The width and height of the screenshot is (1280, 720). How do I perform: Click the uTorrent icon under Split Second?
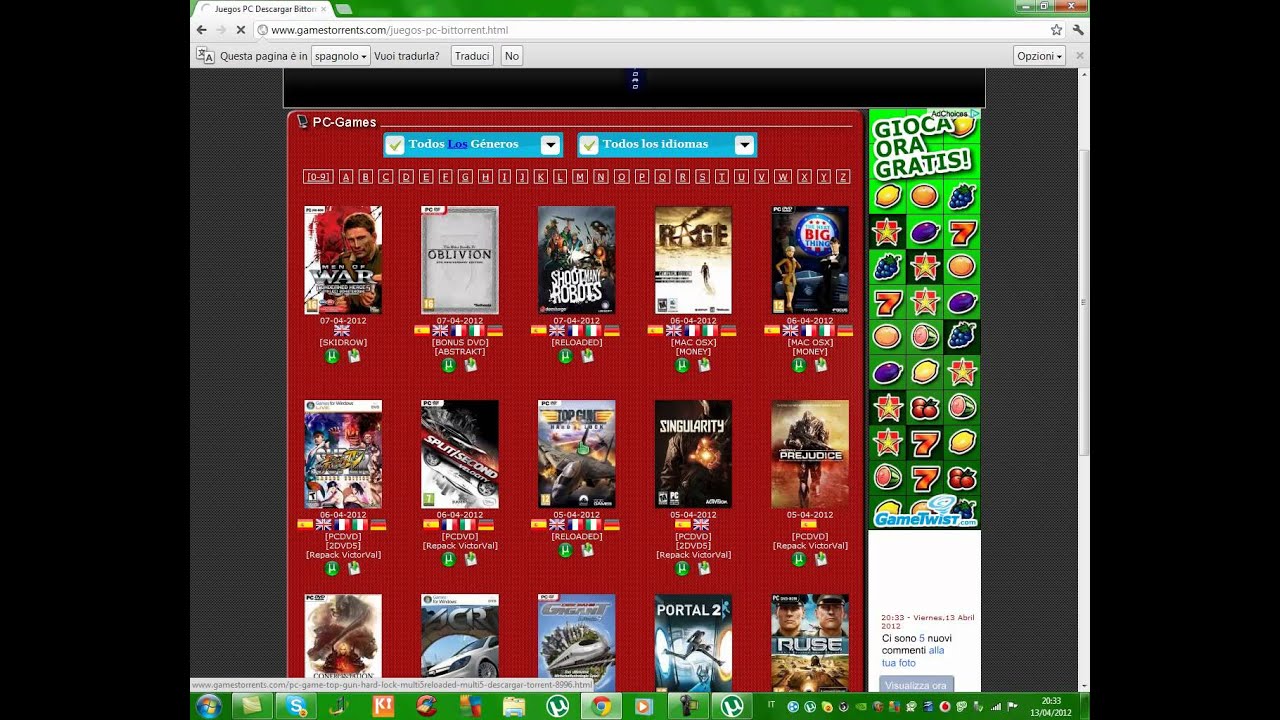pyautogui.click(x=449, y=559)
